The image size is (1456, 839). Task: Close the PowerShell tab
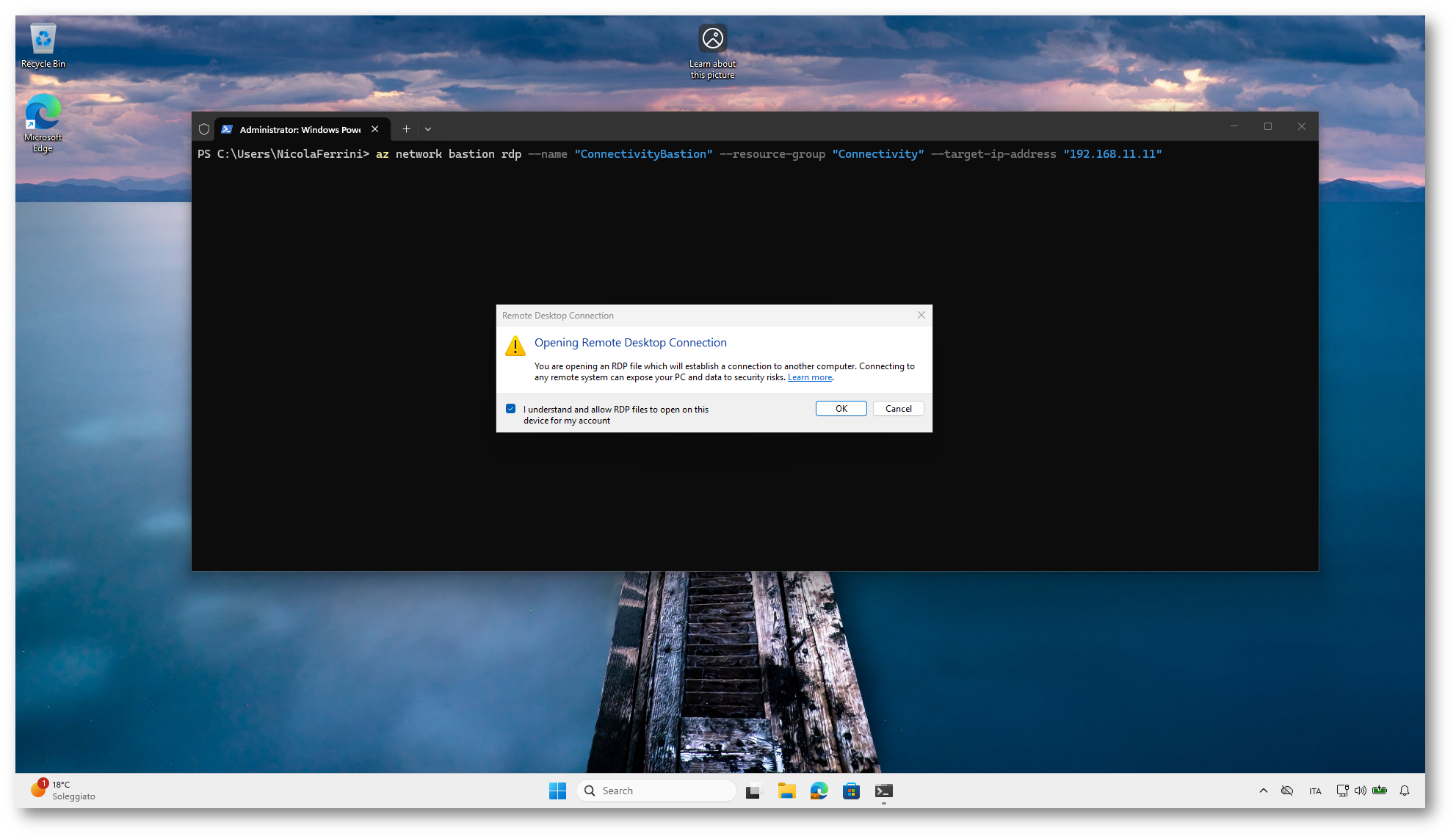[375, 129]
